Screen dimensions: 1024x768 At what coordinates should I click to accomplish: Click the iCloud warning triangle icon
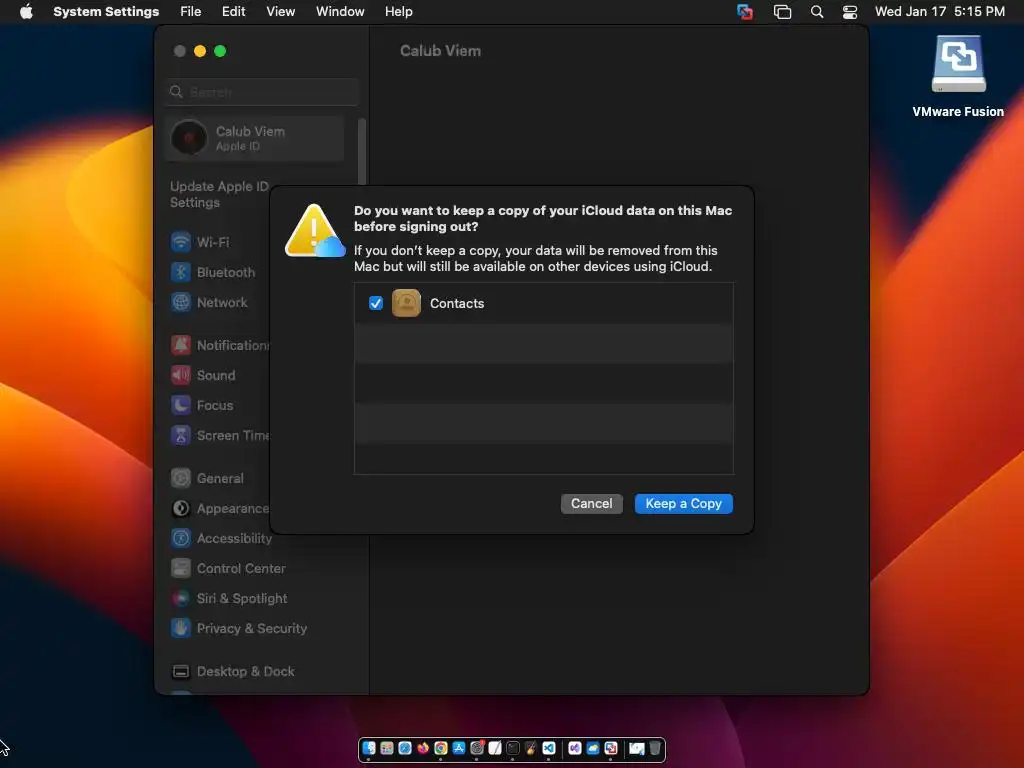315,230
